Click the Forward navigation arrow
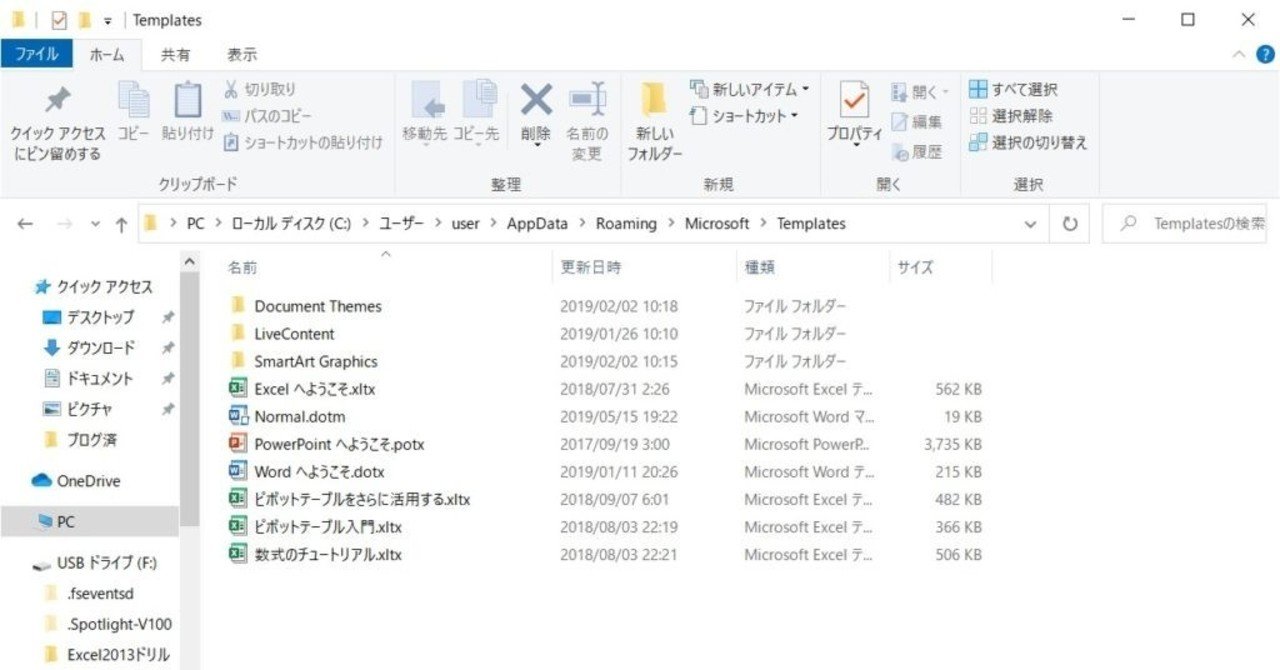This screenshot has width=1280, height=670. pyautogui.click(x=64, y=224)
